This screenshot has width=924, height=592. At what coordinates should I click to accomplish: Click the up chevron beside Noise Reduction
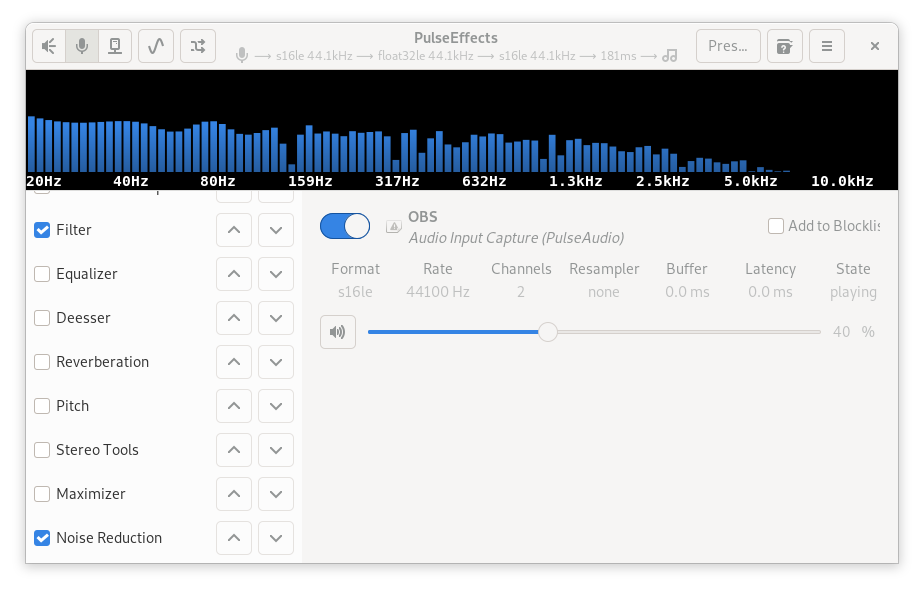point(233,538)
